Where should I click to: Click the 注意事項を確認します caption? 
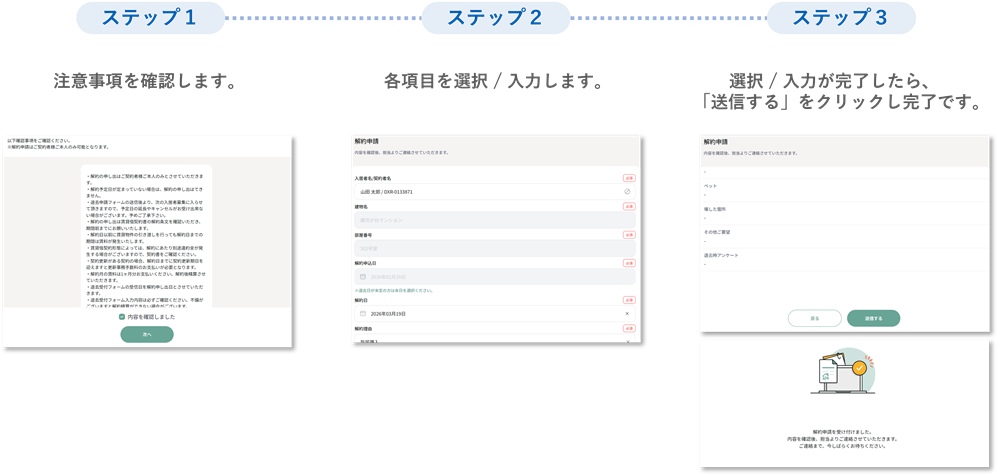(146, 82)
